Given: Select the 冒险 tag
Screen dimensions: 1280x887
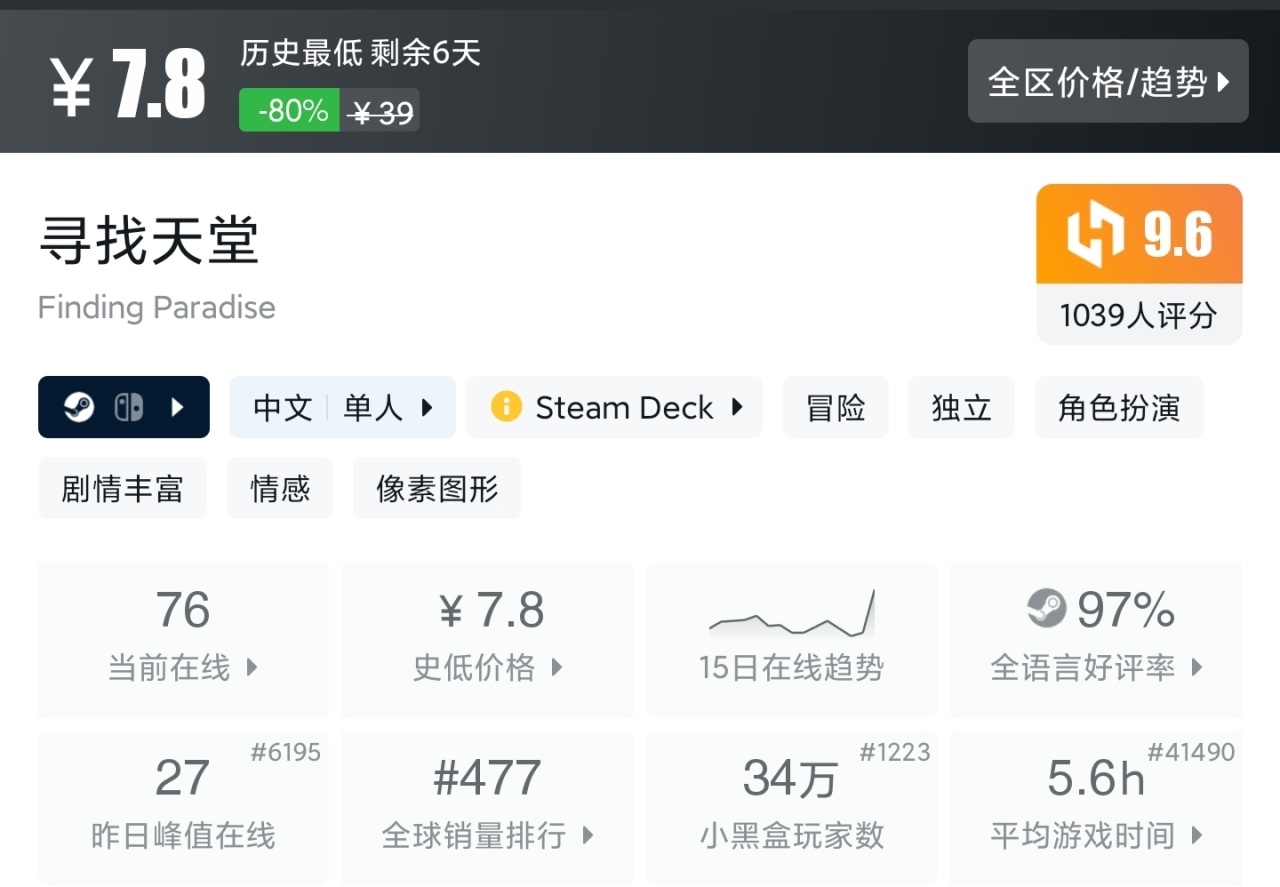Looking at the screenshot, I should [x=835, y=408].
